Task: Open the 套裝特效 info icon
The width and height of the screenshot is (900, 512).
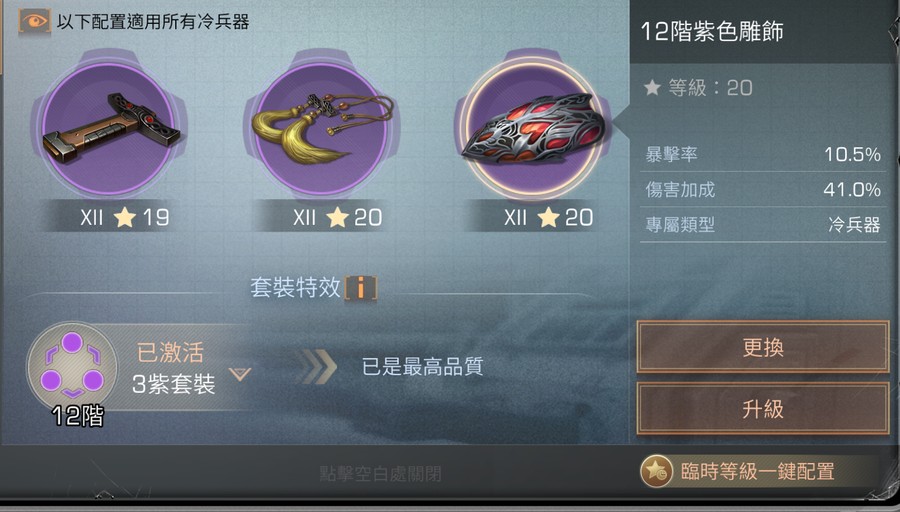Action: tap(361, 287)
